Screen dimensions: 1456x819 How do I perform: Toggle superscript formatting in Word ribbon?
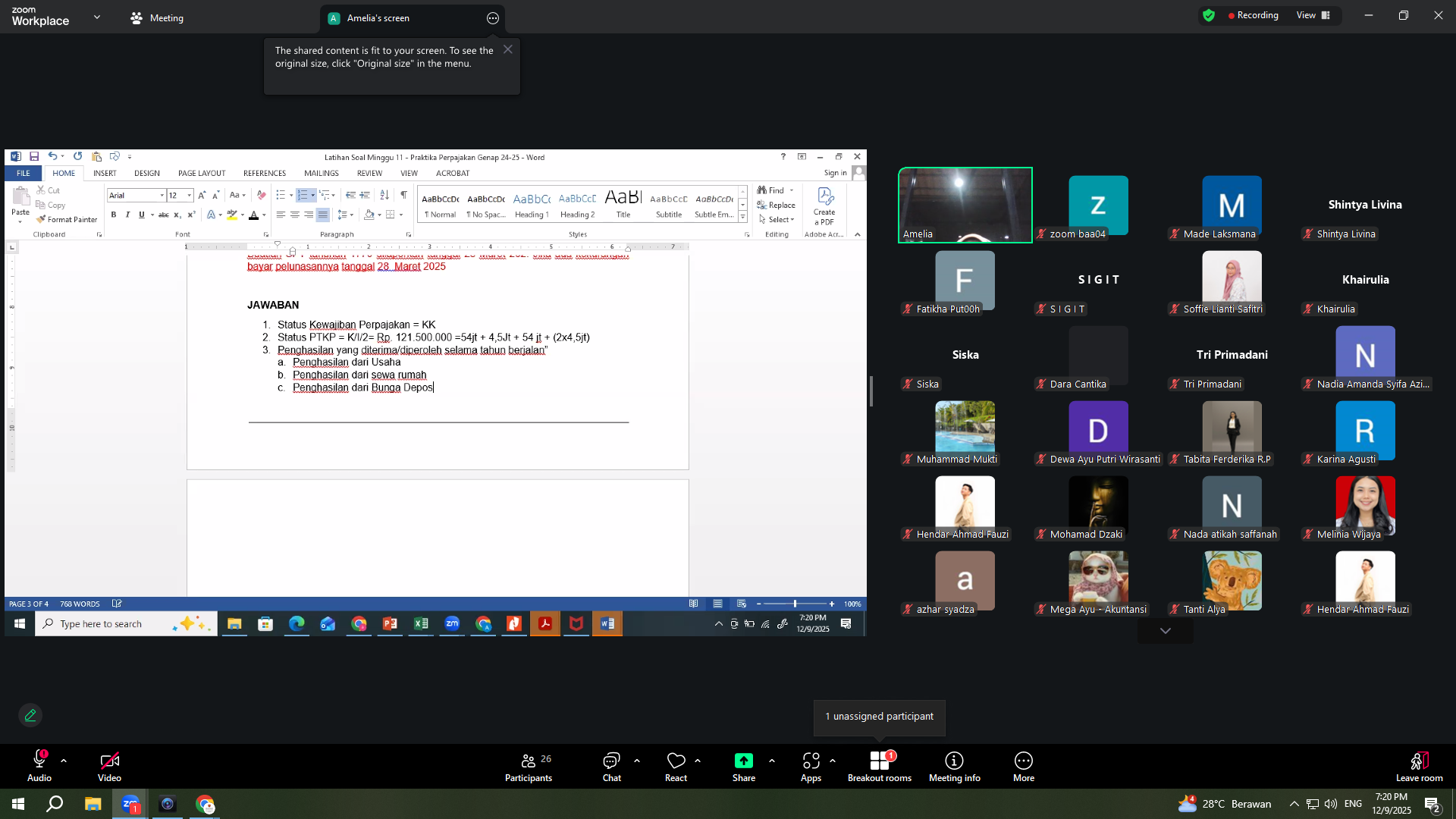coord(192,215)
